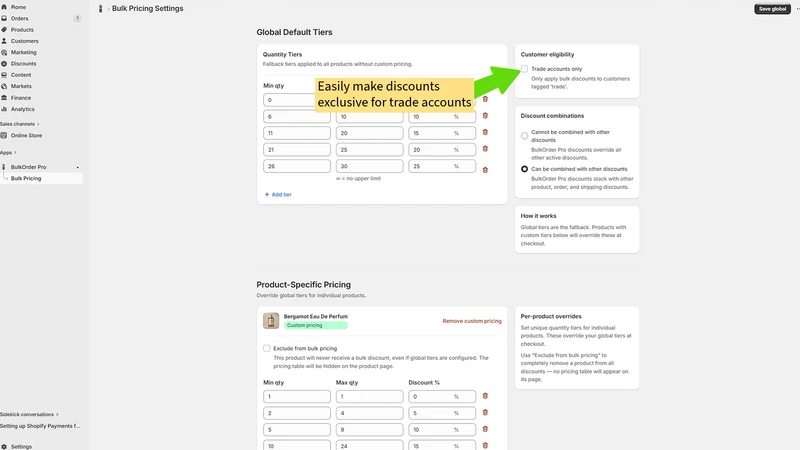The width and height of the screenshot is (800, 450).
Task: Click the Product-Specific Pricing heading
Action: [304, 285]
